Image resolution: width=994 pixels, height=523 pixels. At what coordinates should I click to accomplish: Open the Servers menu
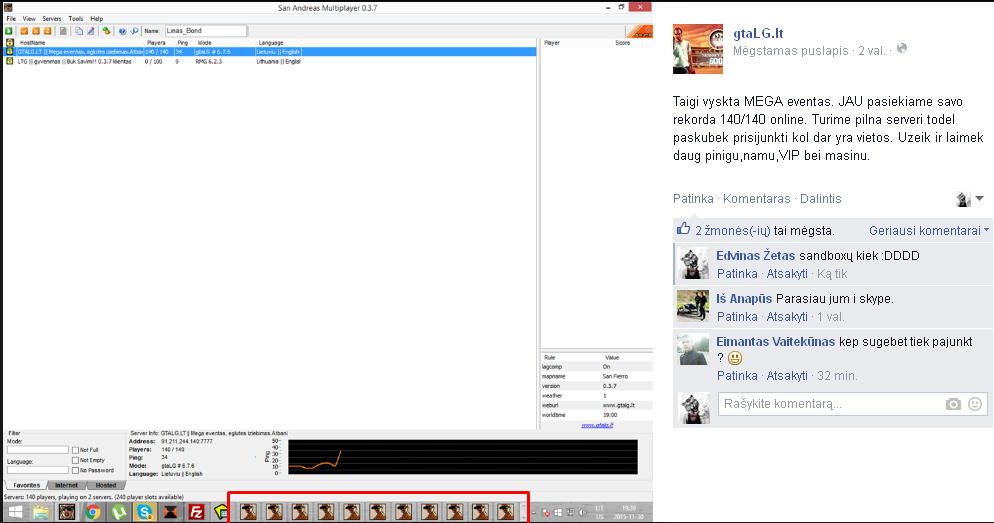pyautogui.click(x=52, y=19)
